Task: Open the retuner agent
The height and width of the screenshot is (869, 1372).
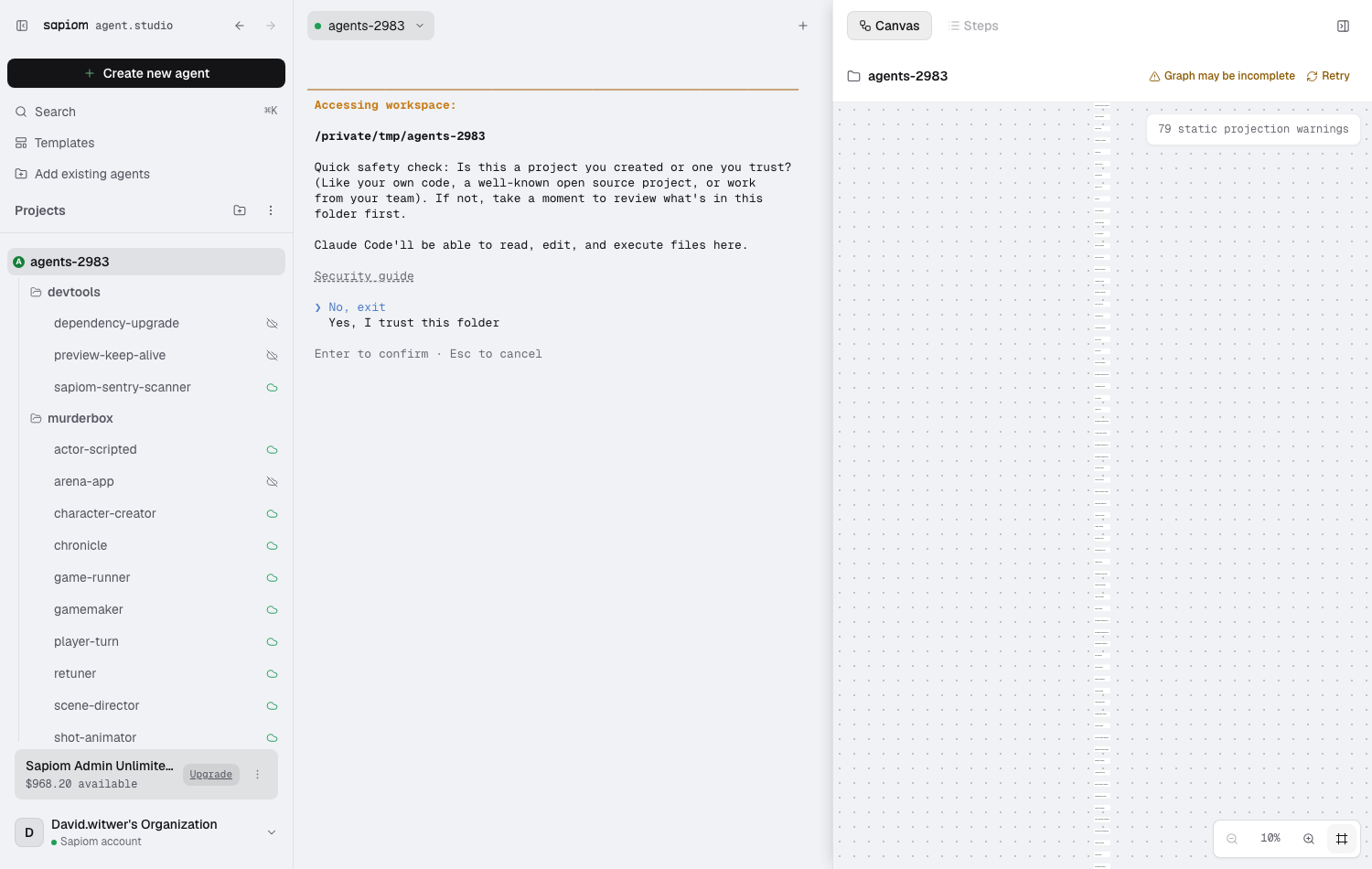Action: (75, 673)
